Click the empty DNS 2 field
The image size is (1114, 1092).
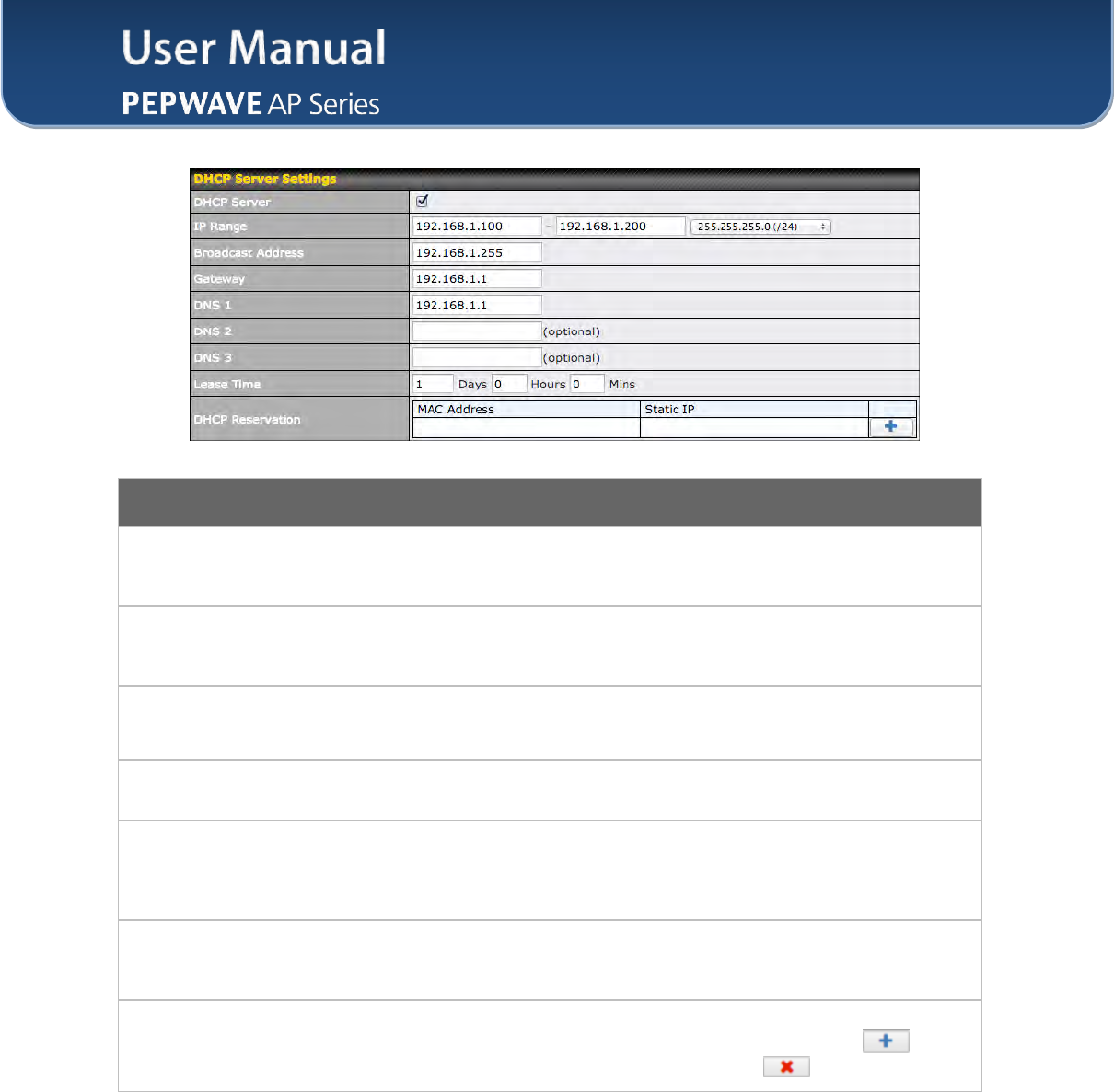[x=477, y=331]
